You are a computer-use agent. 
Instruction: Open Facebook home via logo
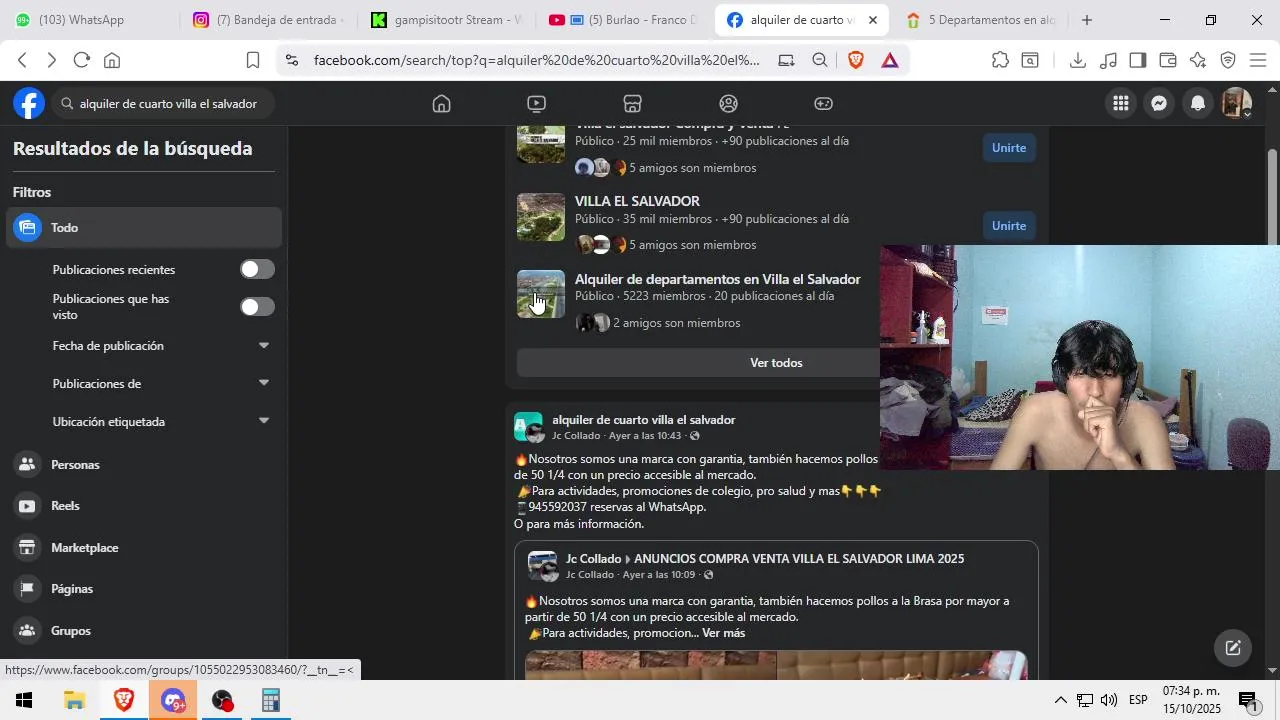point(29,103)
